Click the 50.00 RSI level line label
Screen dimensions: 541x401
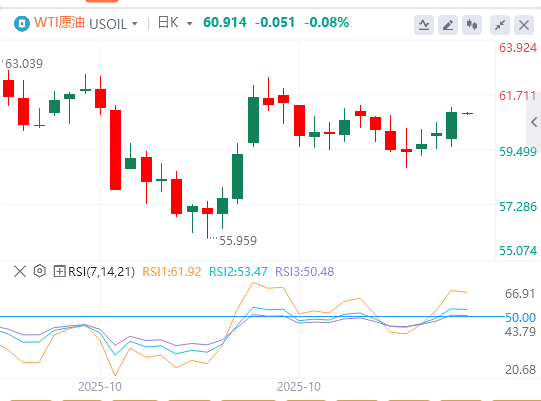(x=520, y=317)
